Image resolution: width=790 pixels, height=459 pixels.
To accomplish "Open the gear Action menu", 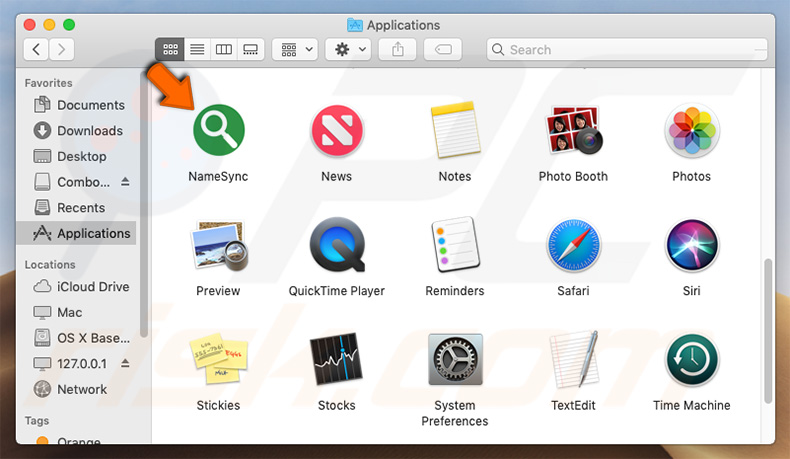I will [x=348, y=49].
